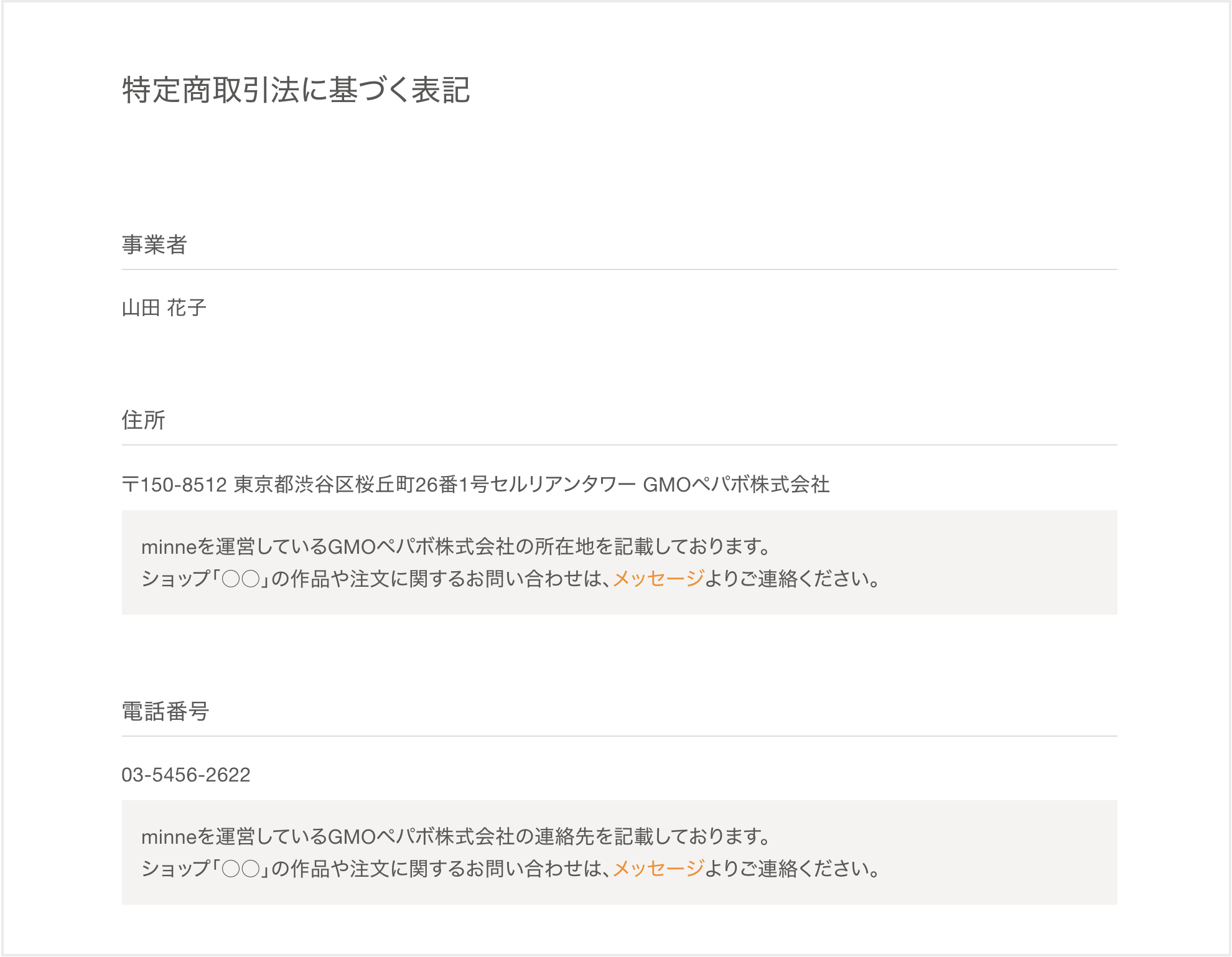
Task: Click the 電話番号 section heading
Action: (x=165, y=711)
